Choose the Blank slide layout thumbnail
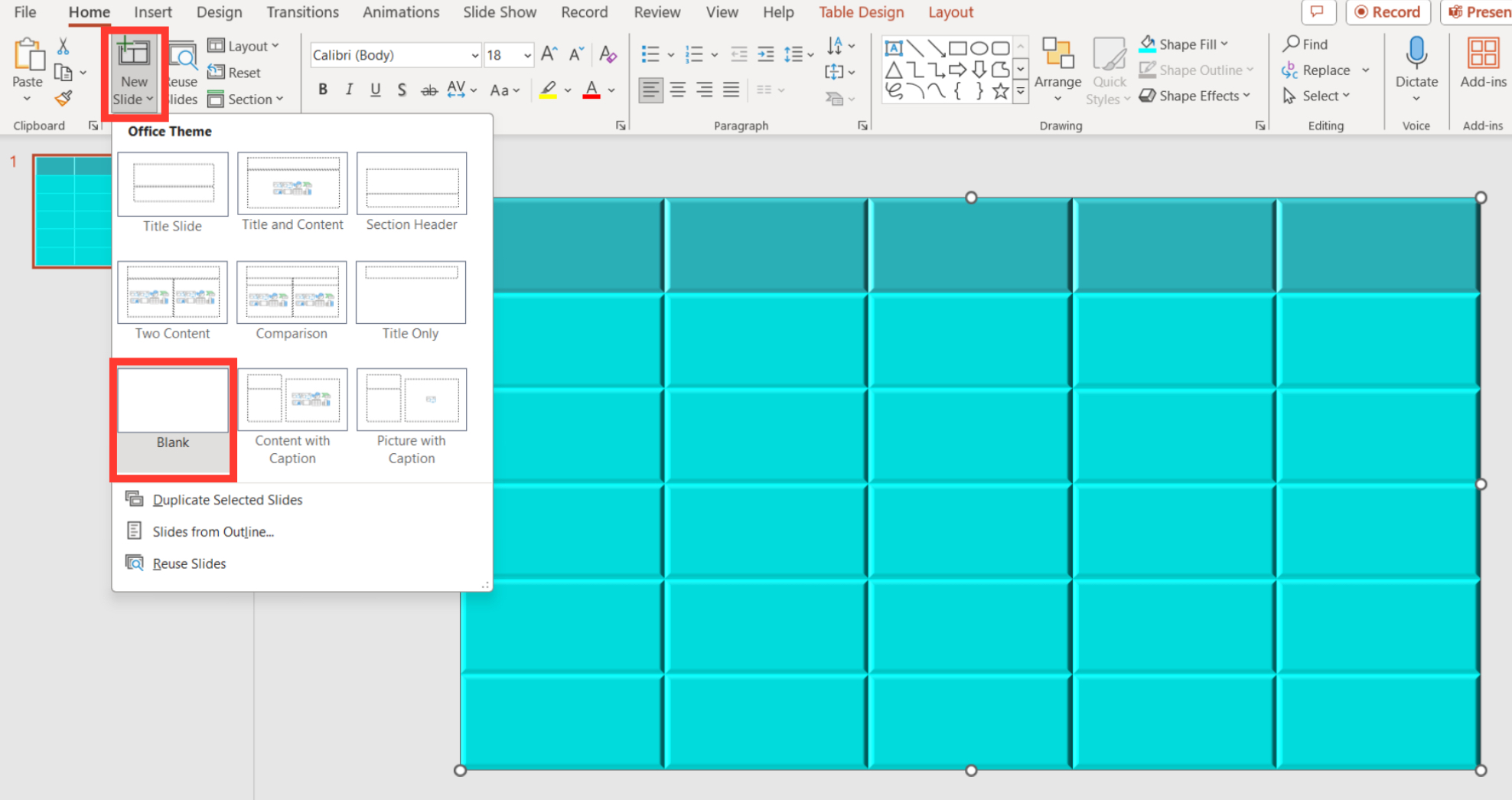Image resolution: width=1512 pixels, height=800 pixels. 173,400
